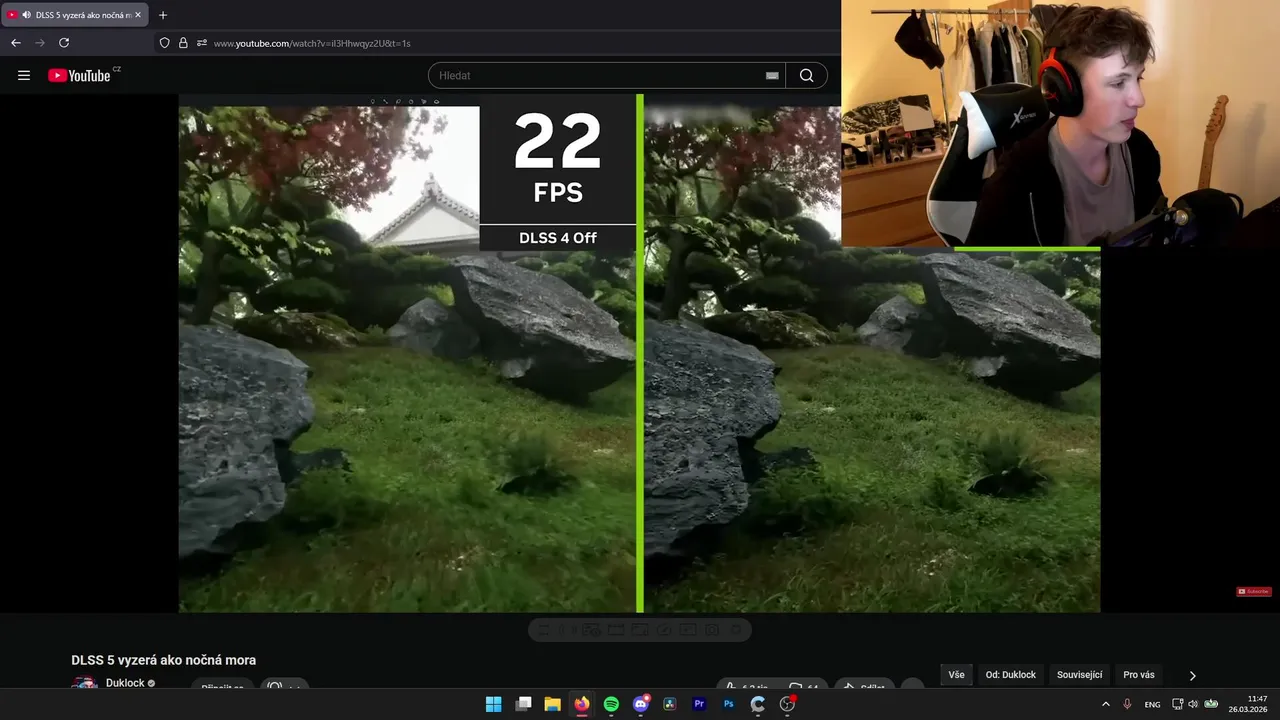Open Photoshop from the taskbar

(x=729, y=704)
